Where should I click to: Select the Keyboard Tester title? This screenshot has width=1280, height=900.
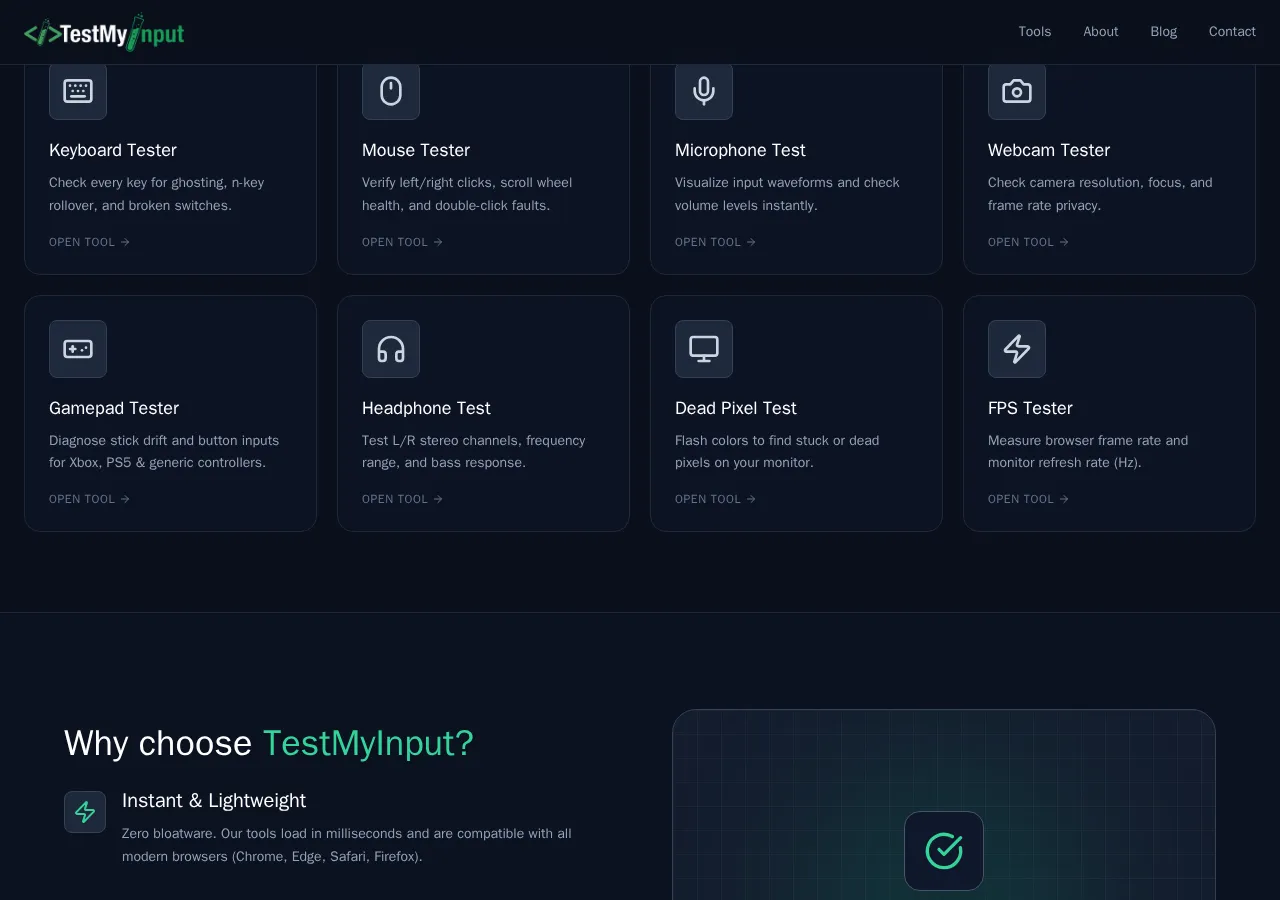point(113,150)
